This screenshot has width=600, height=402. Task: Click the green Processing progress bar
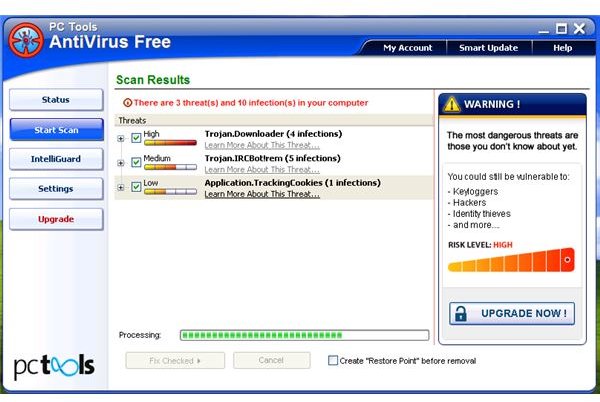click(x=304, y=335)
